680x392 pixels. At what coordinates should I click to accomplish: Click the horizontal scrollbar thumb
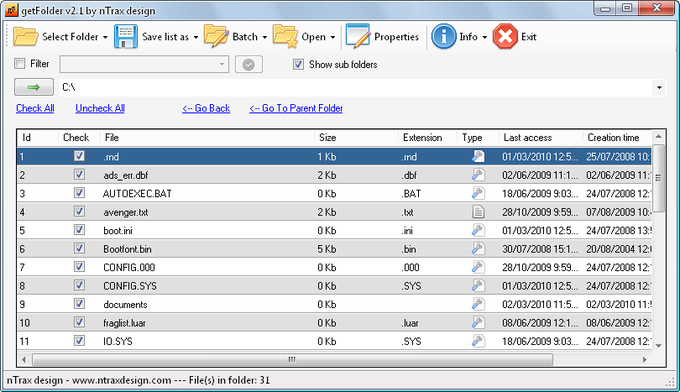click(292, 359)
